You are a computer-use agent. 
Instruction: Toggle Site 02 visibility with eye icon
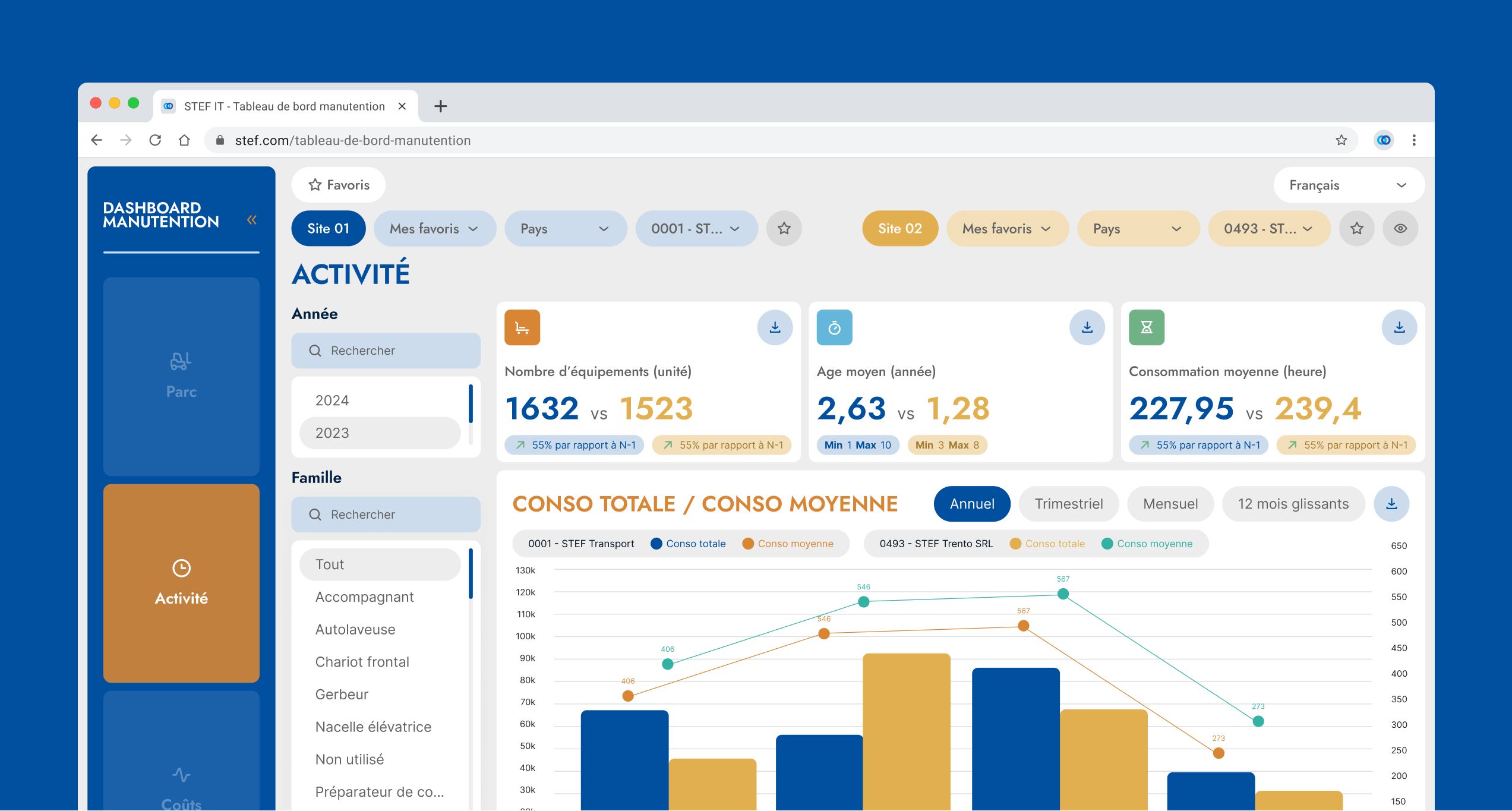pyautogui.click(x=1400, y=229)
